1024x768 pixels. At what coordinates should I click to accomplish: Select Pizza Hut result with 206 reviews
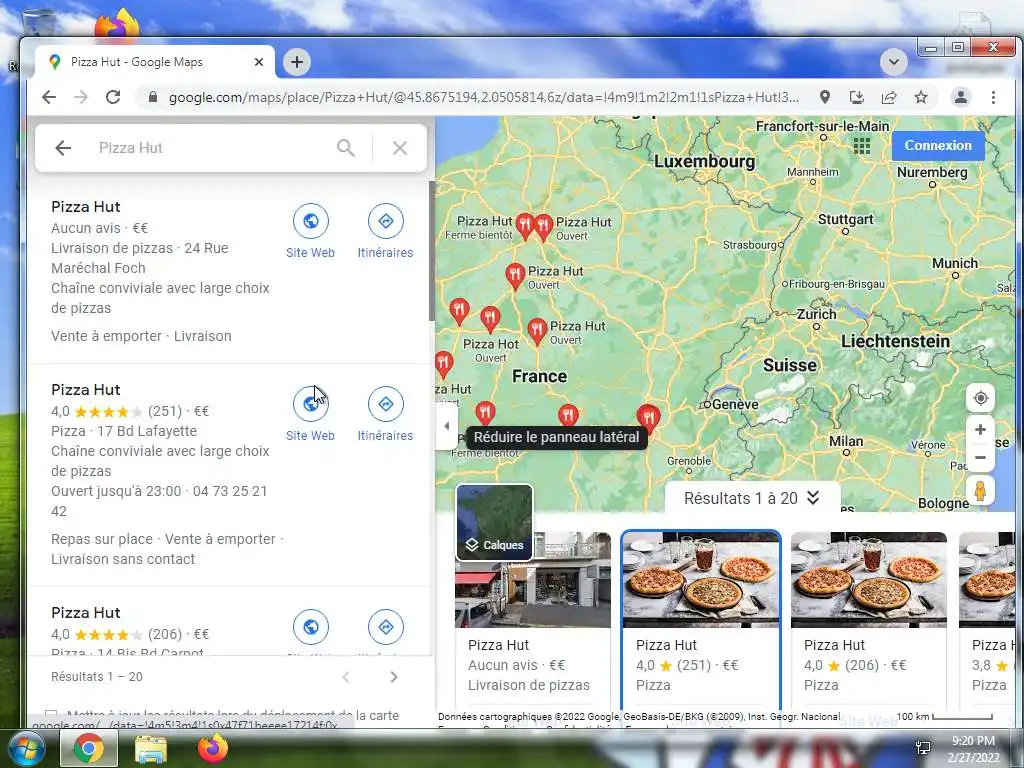(86, 613)
